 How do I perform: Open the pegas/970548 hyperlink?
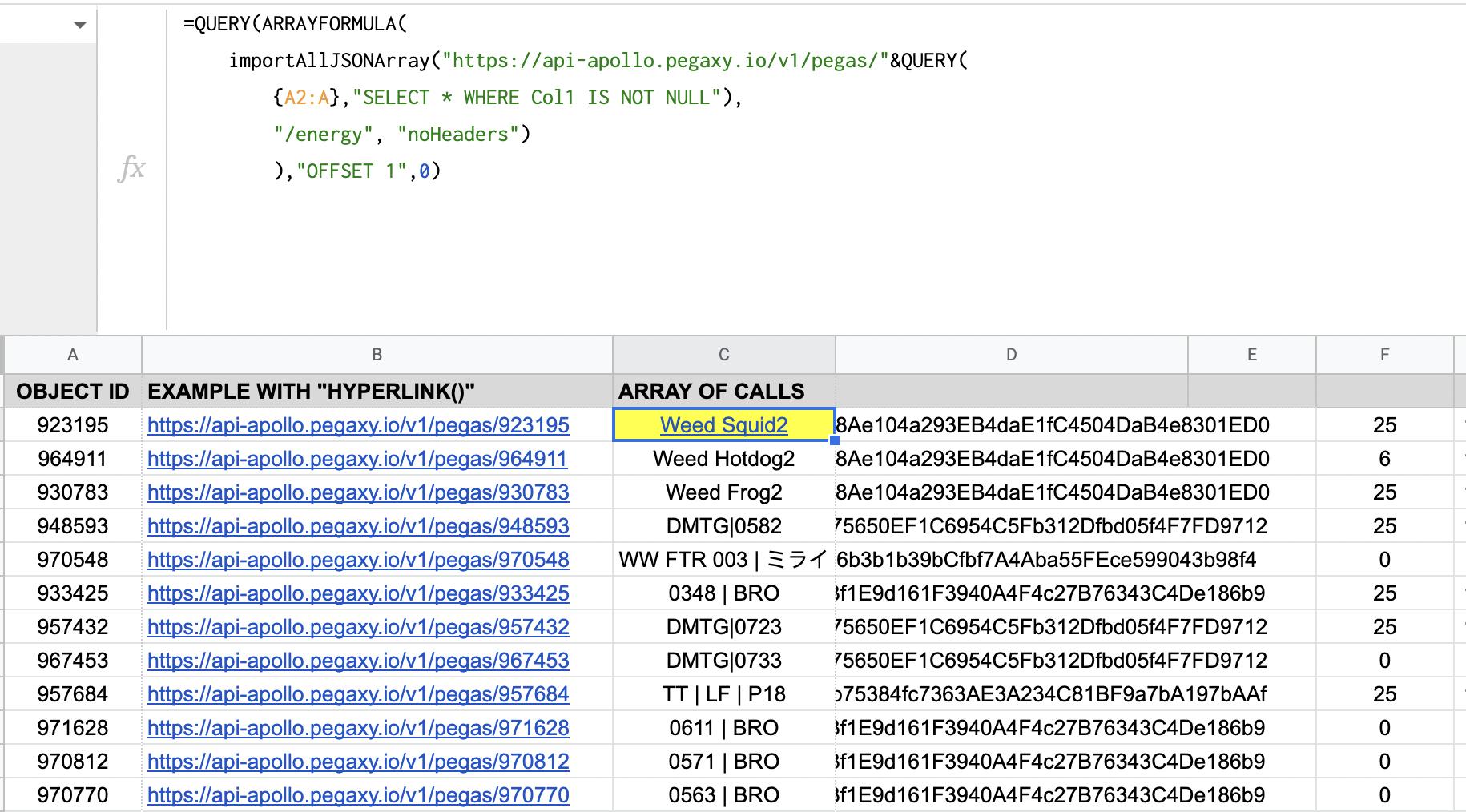(x=358, y=560)
